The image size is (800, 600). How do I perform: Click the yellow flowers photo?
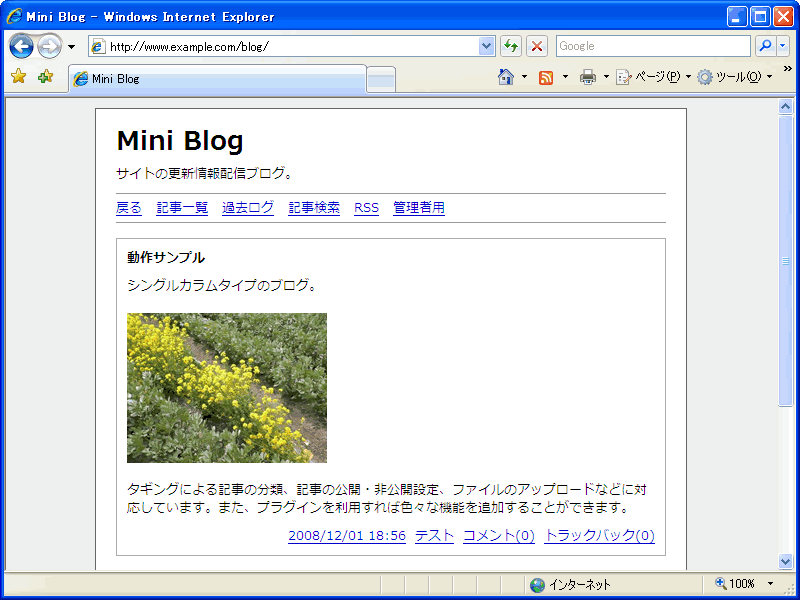pos(226,388)
